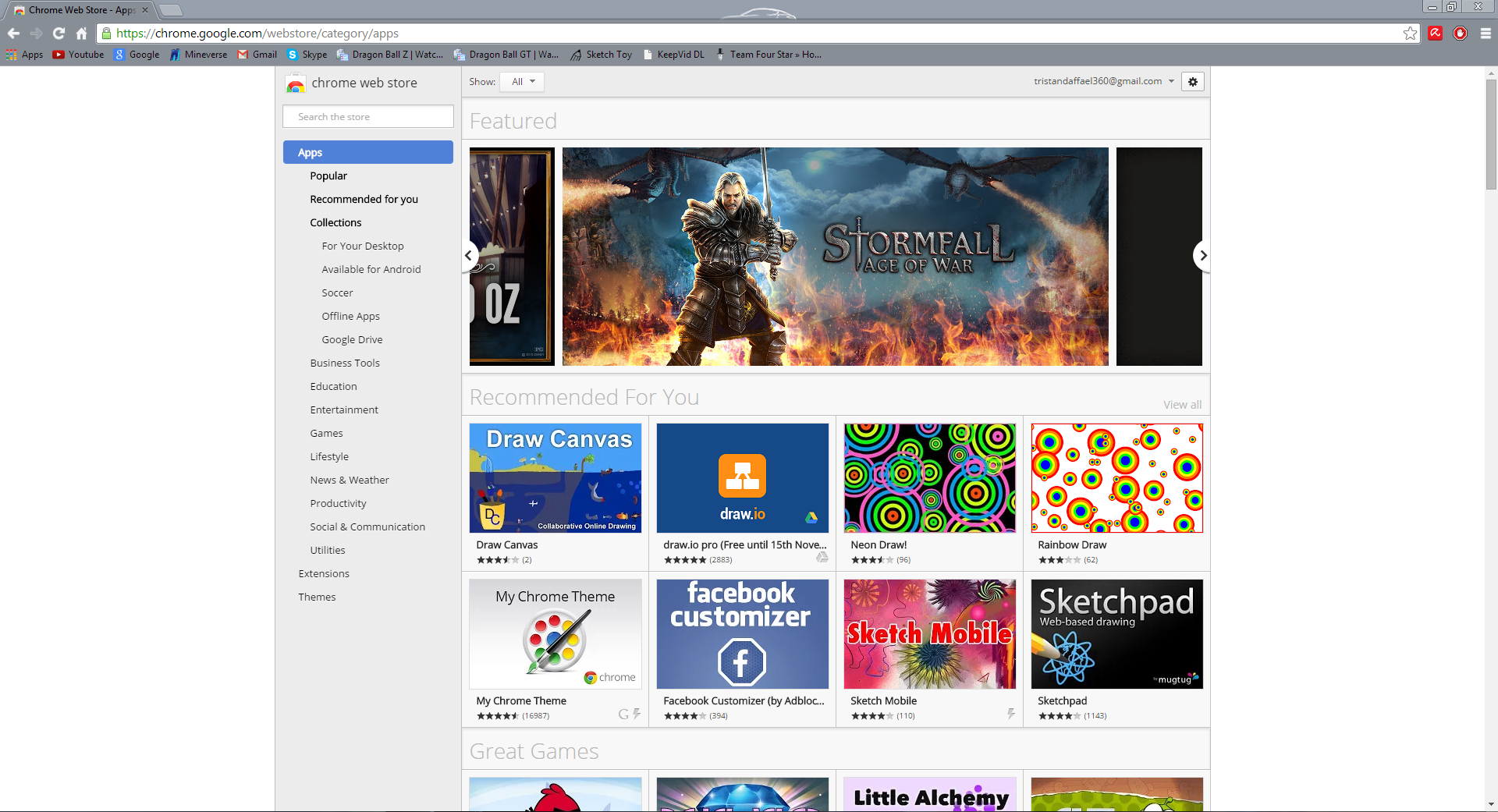Click View all for Recommended For You
Image resolution: width=1498 pixels, height=812 pixels.
point(1182,405)
